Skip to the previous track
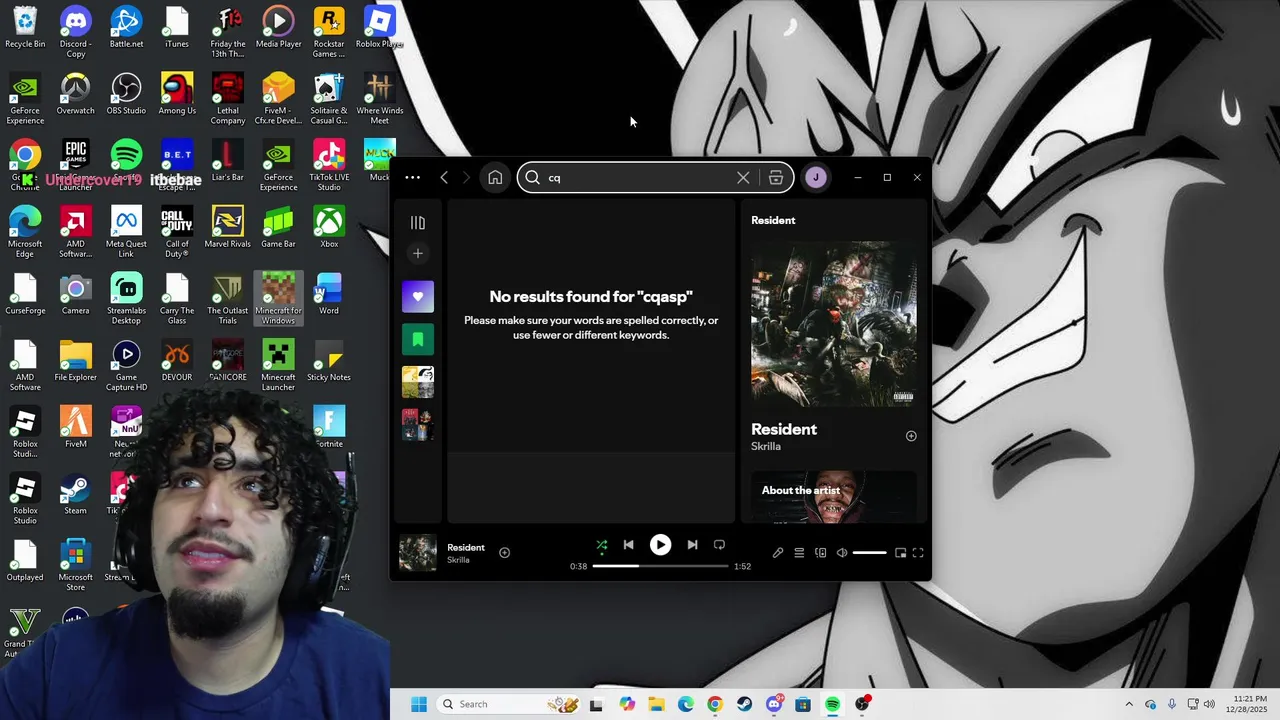The image size is (1280, 720). [628, 545]
